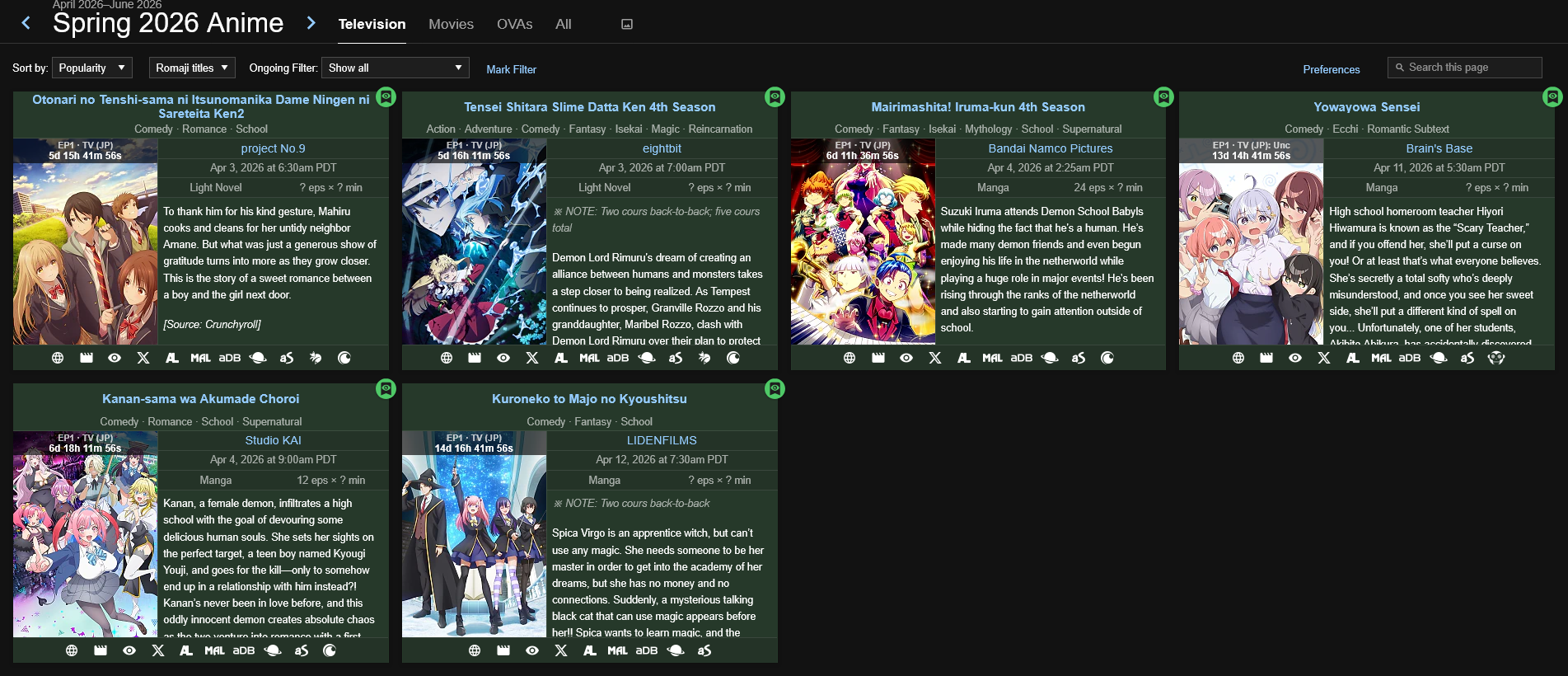Screen dimensions: 1568x676
Task: Open the Studio KAI studio link
Action: [273, 440]
